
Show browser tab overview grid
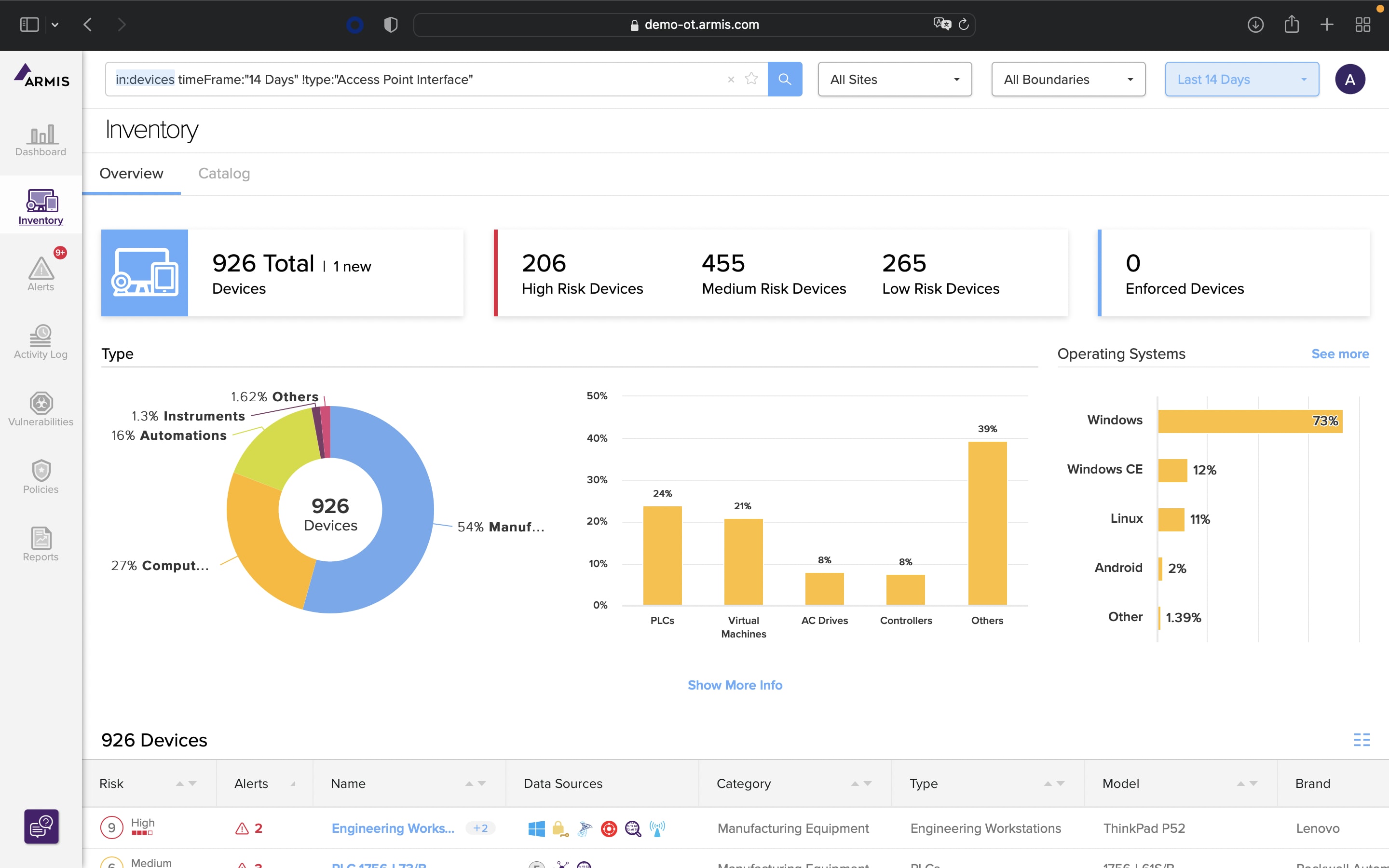pyautogui.click(x=1362, y=25)
